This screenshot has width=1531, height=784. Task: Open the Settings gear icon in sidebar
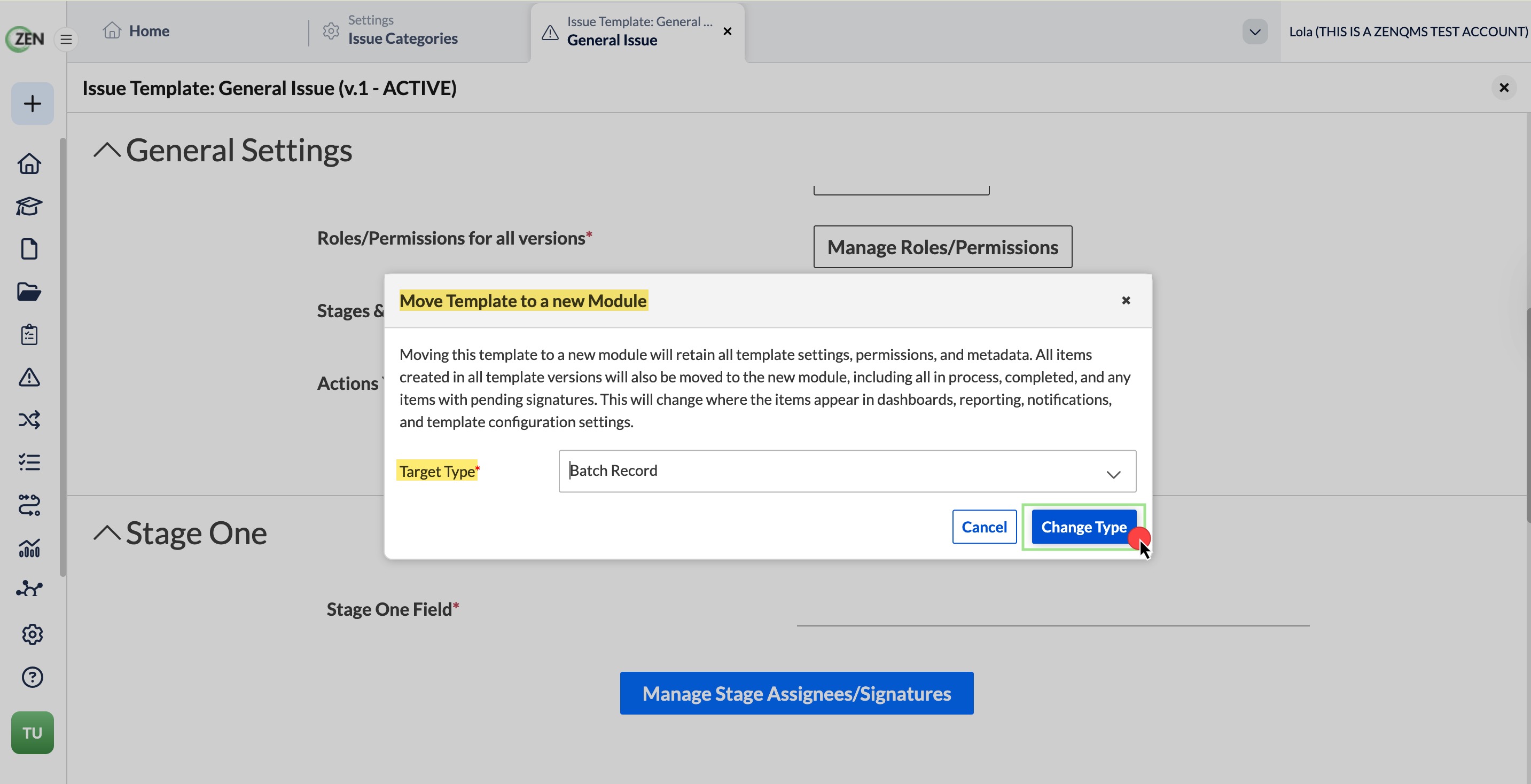click(32, 634)
